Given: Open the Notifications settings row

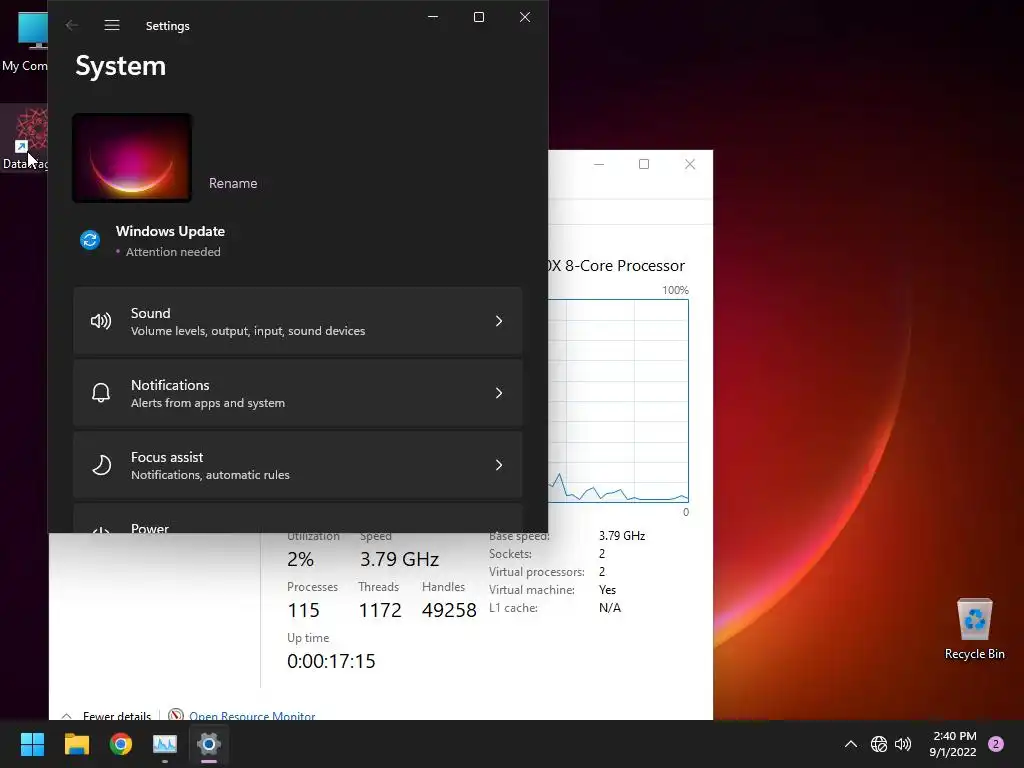Looking at the screenshot, I should click(x=298, y=393).
